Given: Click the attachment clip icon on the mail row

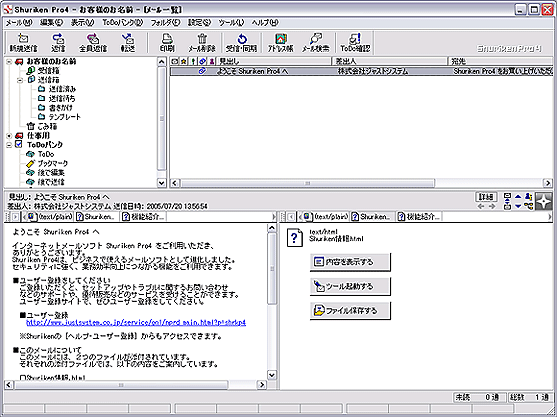Looking at the screenshot, I should click(x=202, y=71).
